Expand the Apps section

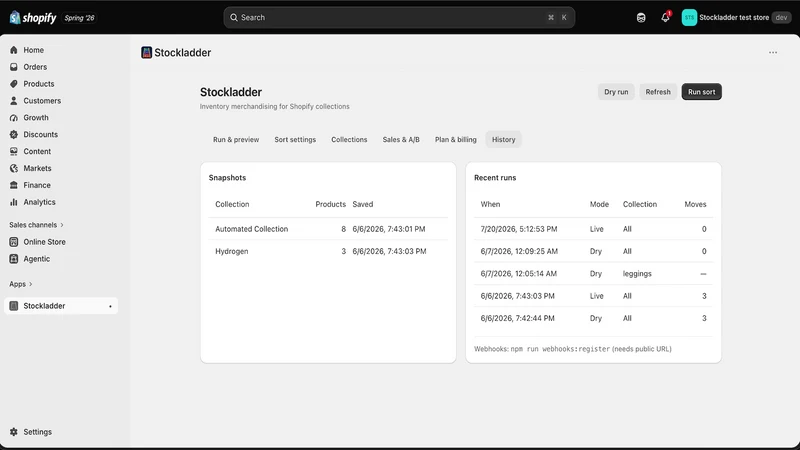point(20,284)
